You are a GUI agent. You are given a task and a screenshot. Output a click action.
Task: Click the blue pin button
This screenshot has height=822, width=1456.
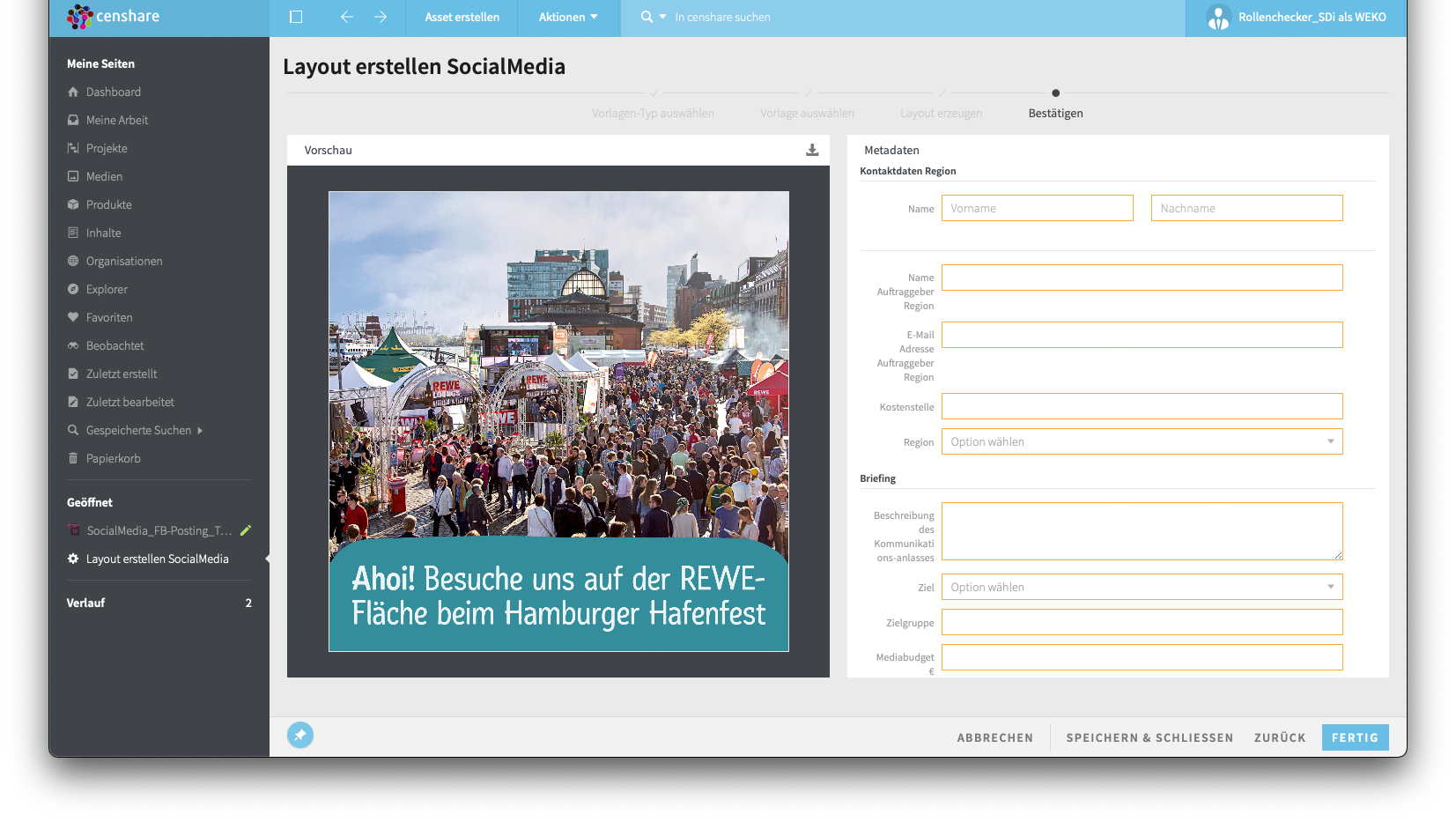coord(300,735)
